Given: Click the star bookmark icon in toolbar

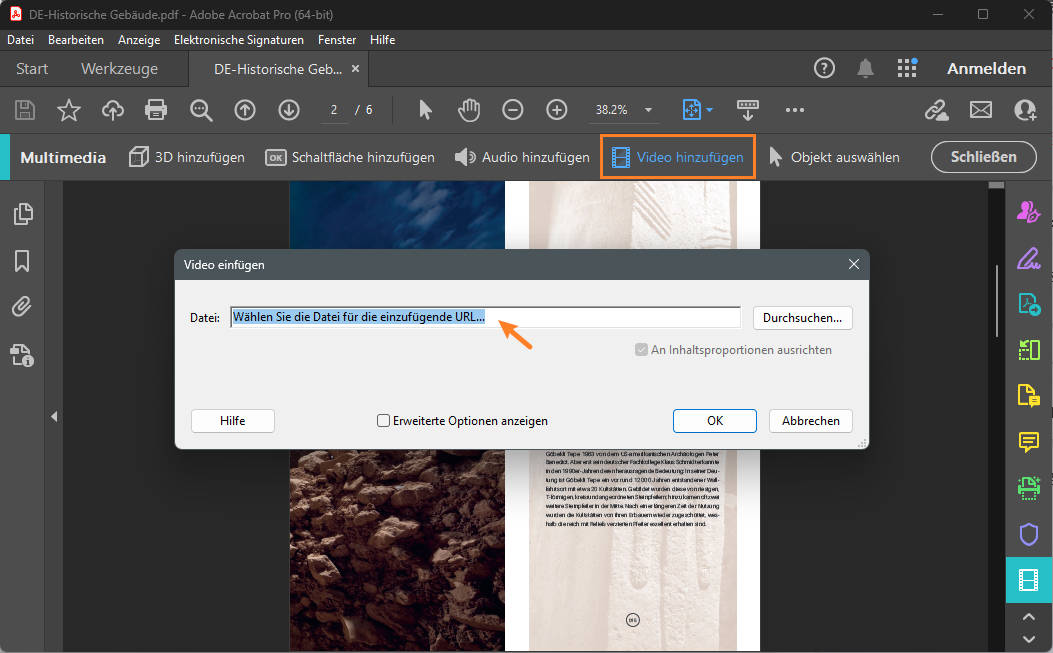Looking at the screenshot, I should (68, 110).
